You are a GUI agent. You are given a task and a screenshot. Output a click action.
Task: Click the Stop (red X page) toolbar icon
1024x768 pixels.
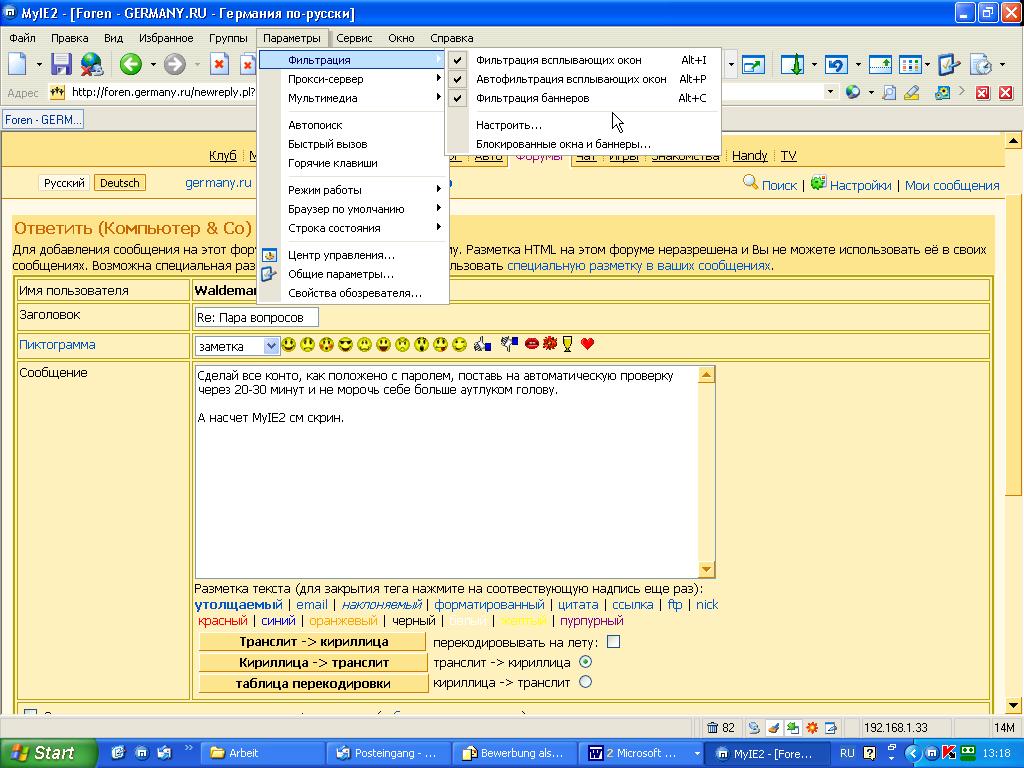[219, 64]
